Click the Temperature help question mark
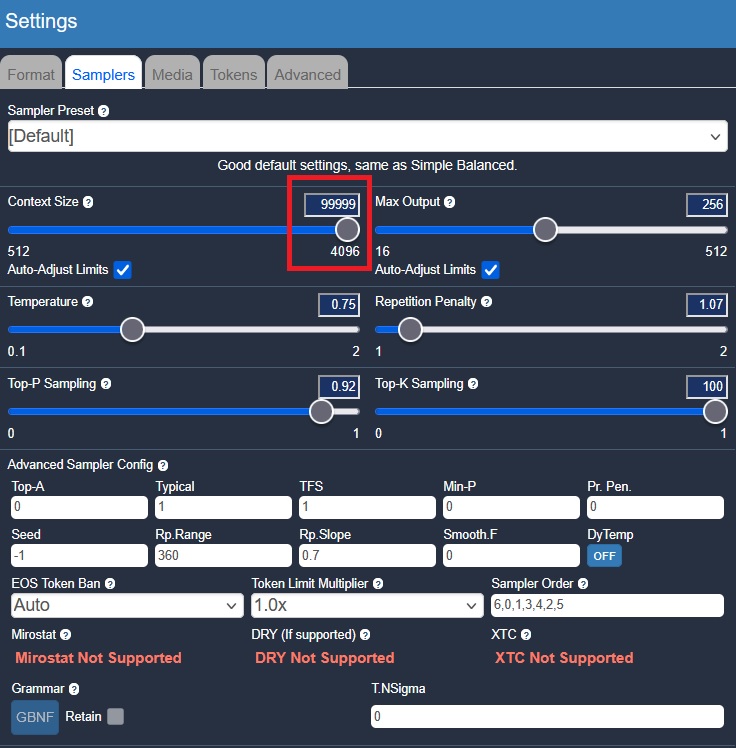736x748 pixels. click(x=87, y=302)
